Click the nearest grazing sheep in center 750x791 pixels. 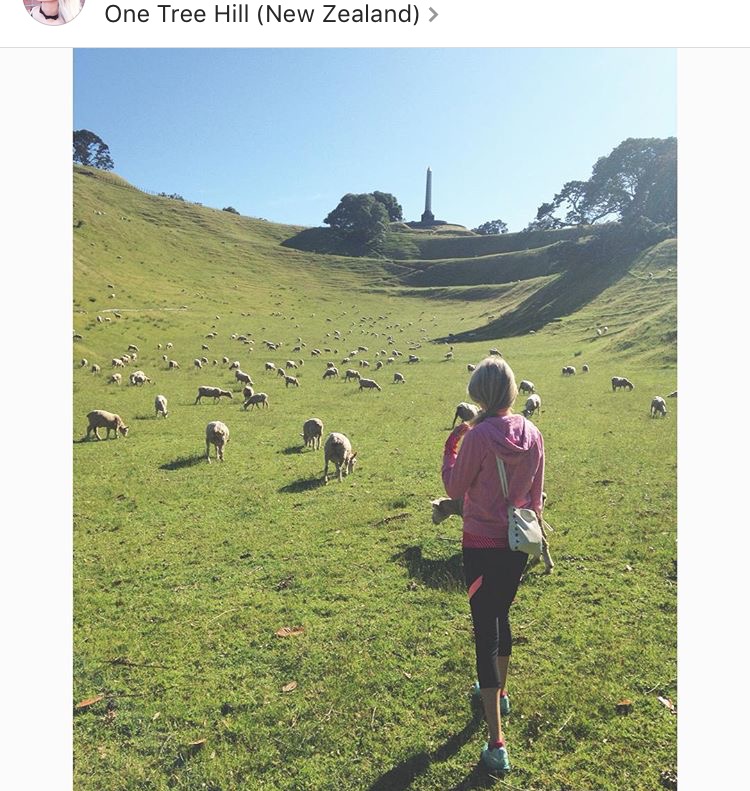339,456
